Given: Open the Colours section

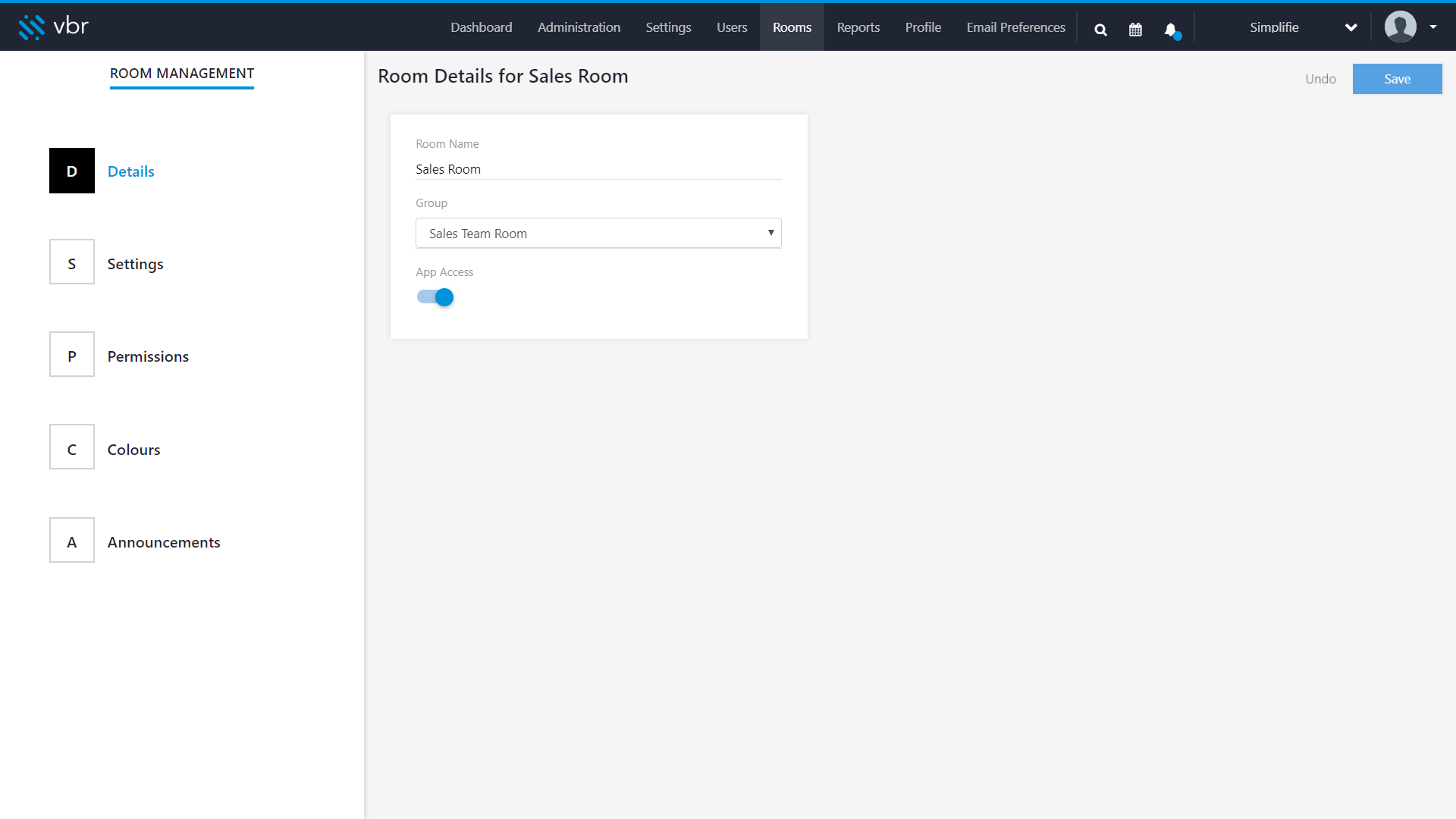Looking at the screenshot, I should 133,450.
